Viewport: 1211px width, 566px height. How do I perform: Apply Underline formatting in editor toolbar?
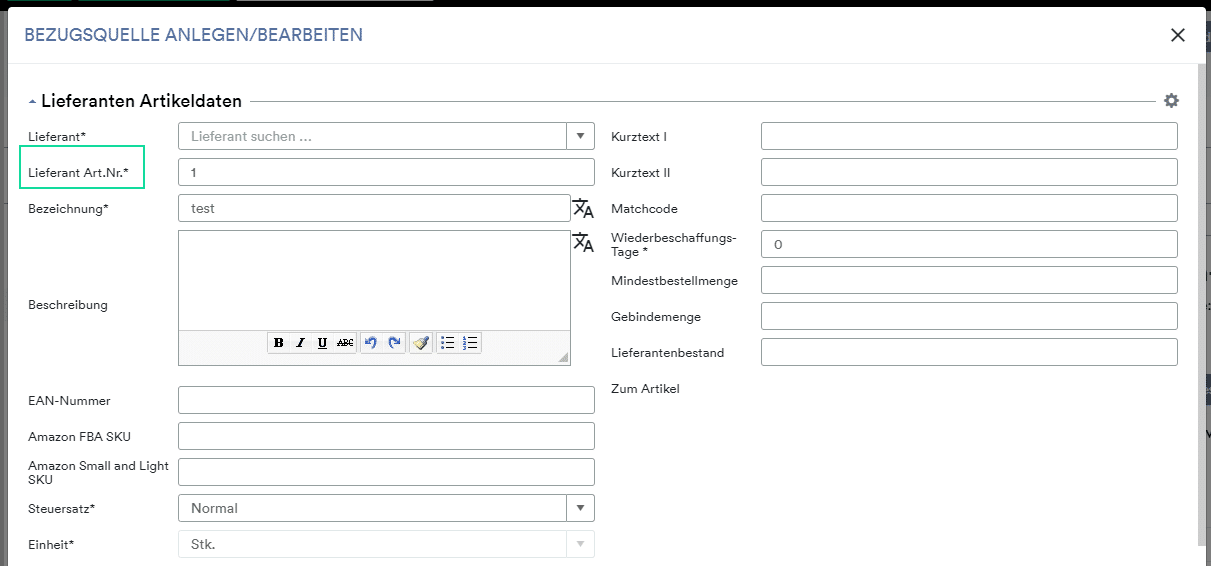[x=322, y=343]
